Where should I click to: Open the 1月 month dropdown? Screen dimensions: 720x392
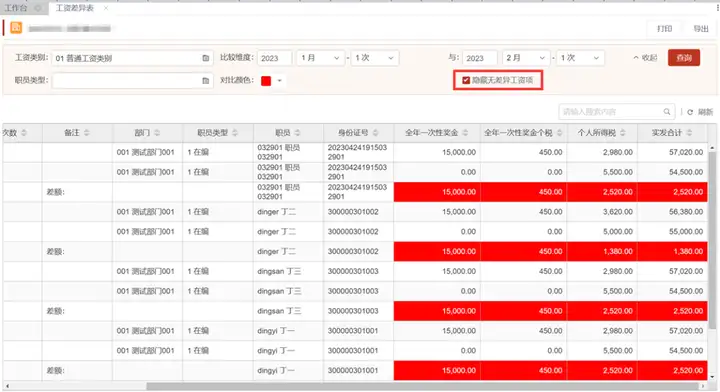(x=321, y=58)
